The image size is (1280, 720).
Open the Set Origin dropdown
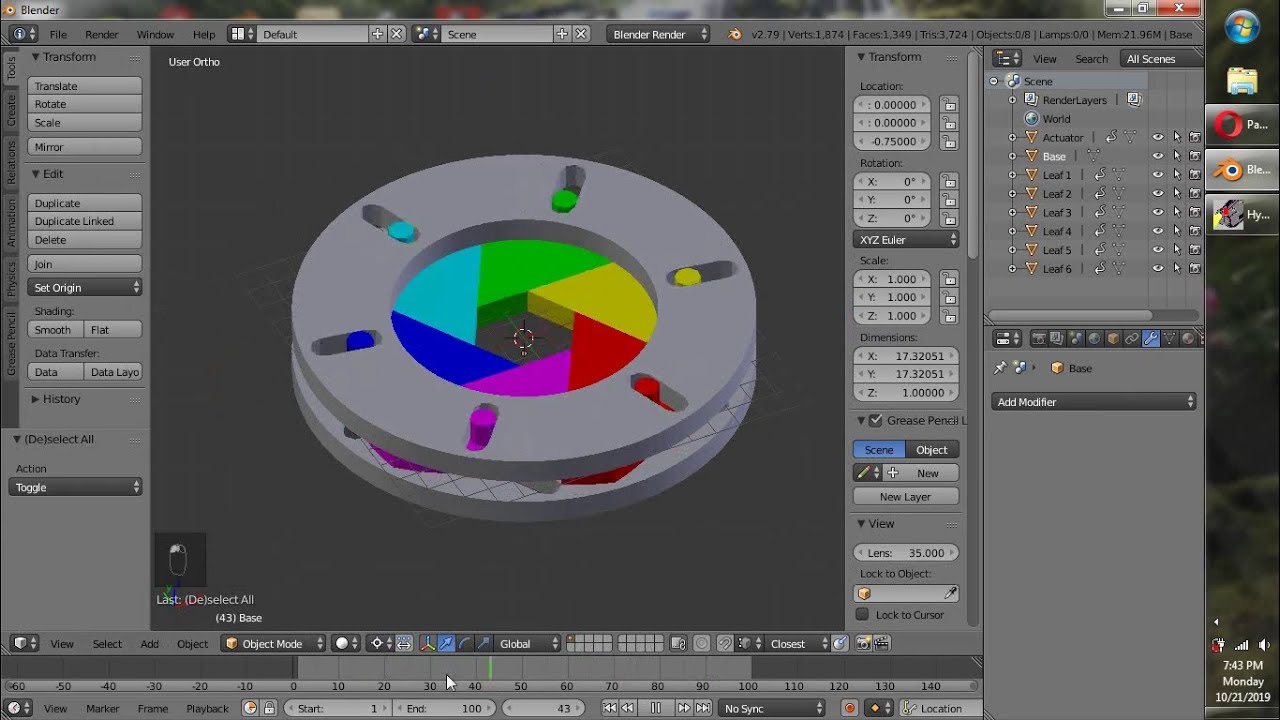click(85, 288)
